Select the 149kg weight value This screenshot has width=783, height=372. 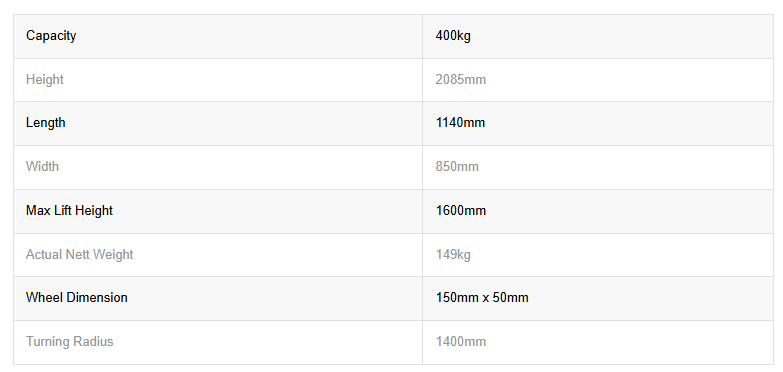coord(453,255)
